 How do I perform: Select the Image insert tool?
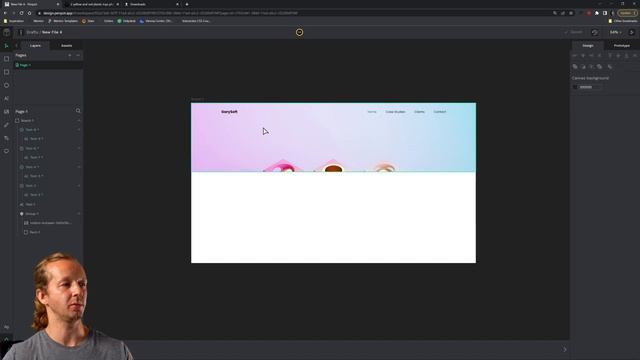[x=6, y=111]
